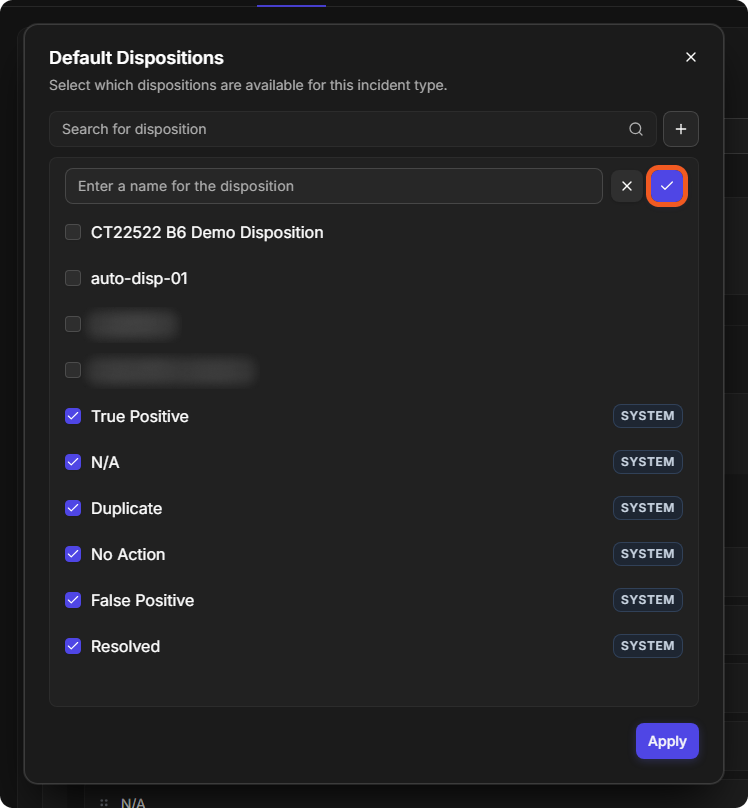Click the SYSTEM badge beside Resolved
The image size is (748, 808).
[648, 646]
